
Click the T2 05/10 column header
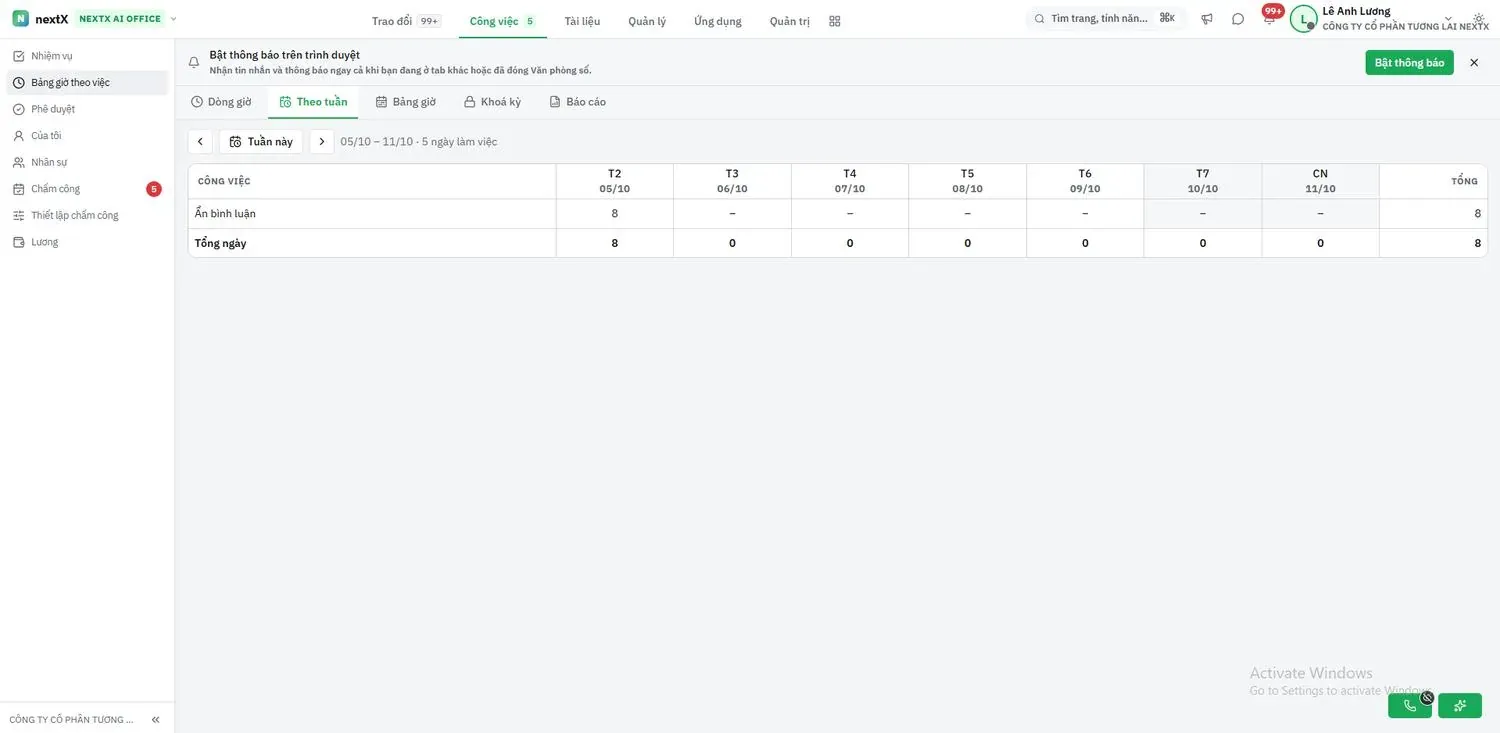point(615,181)
